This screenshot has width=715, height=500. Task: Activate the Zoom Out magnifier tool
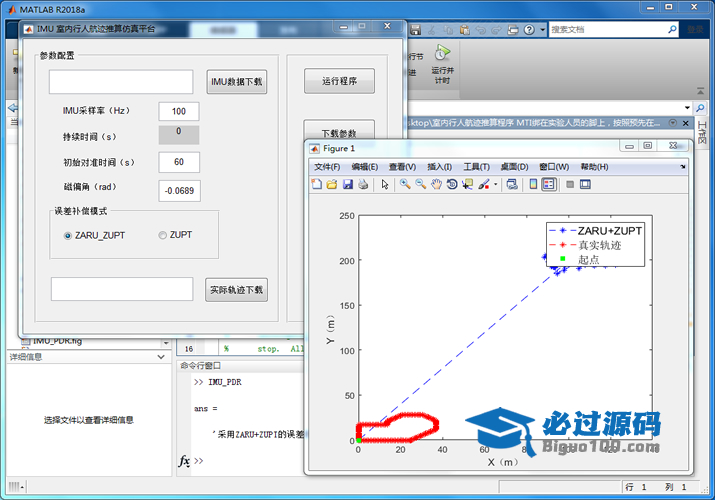tap(420, 184)
